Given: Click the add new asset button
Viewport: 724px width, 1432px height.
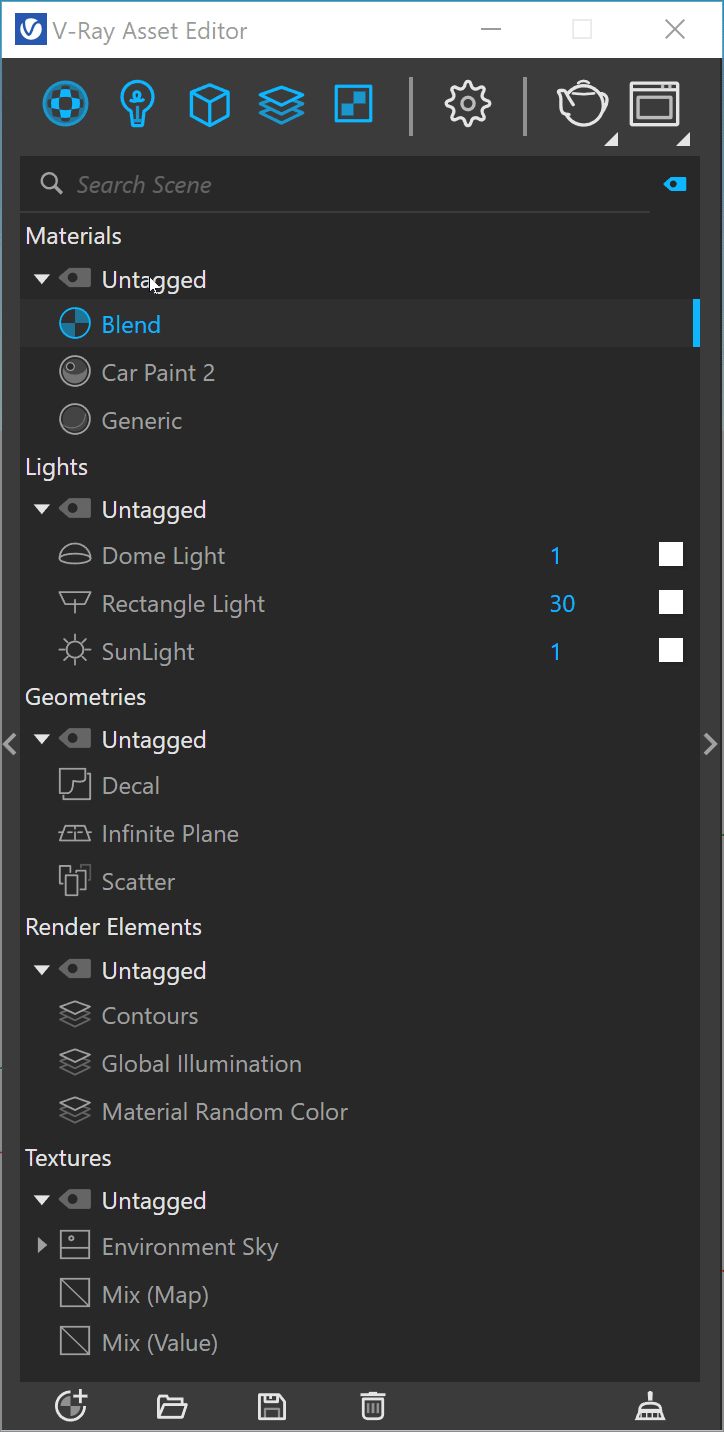Looking at the screenshot, I should (x=71, y=1406).
